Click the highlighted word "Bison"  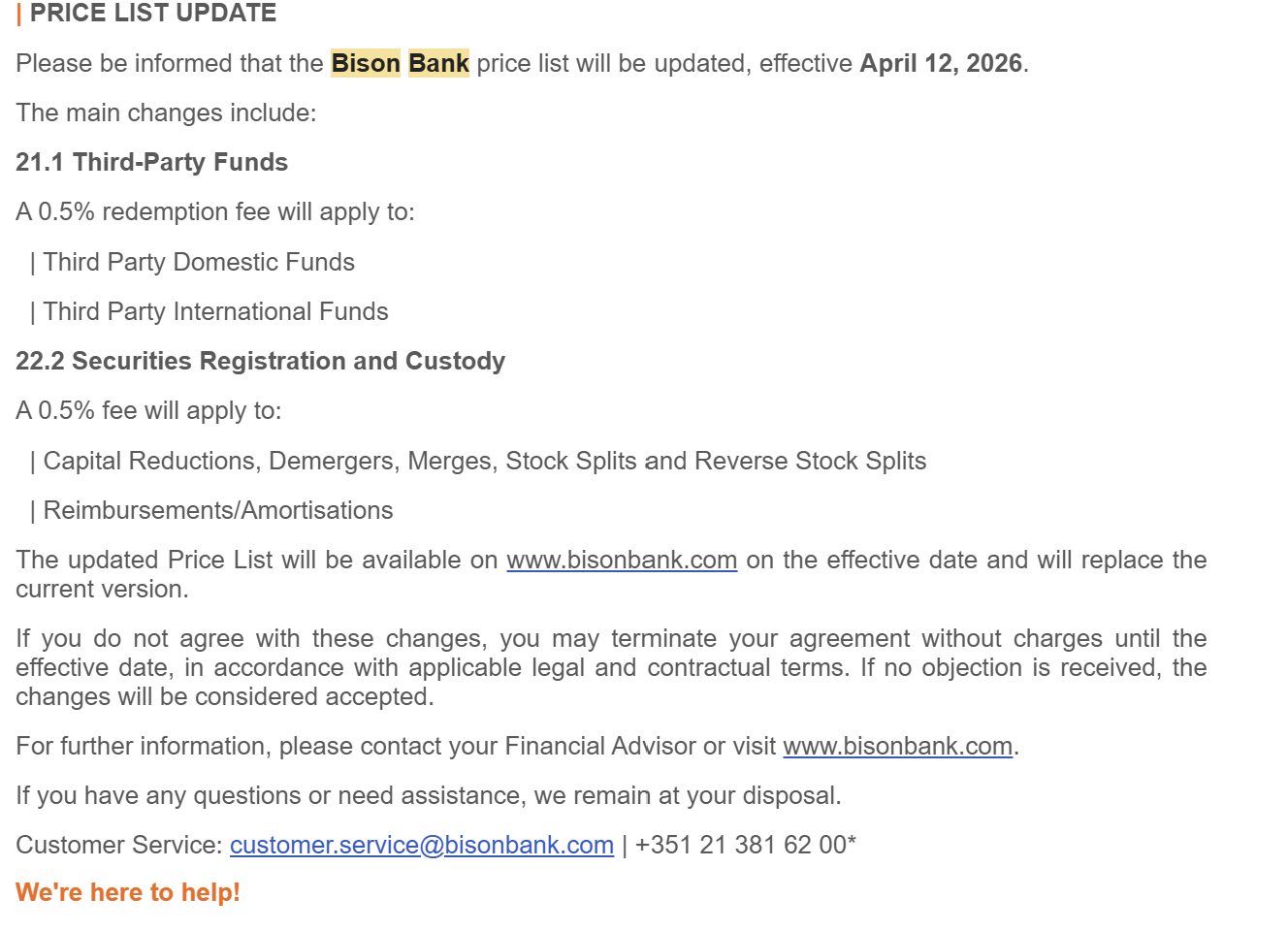[x=366, y=64]
